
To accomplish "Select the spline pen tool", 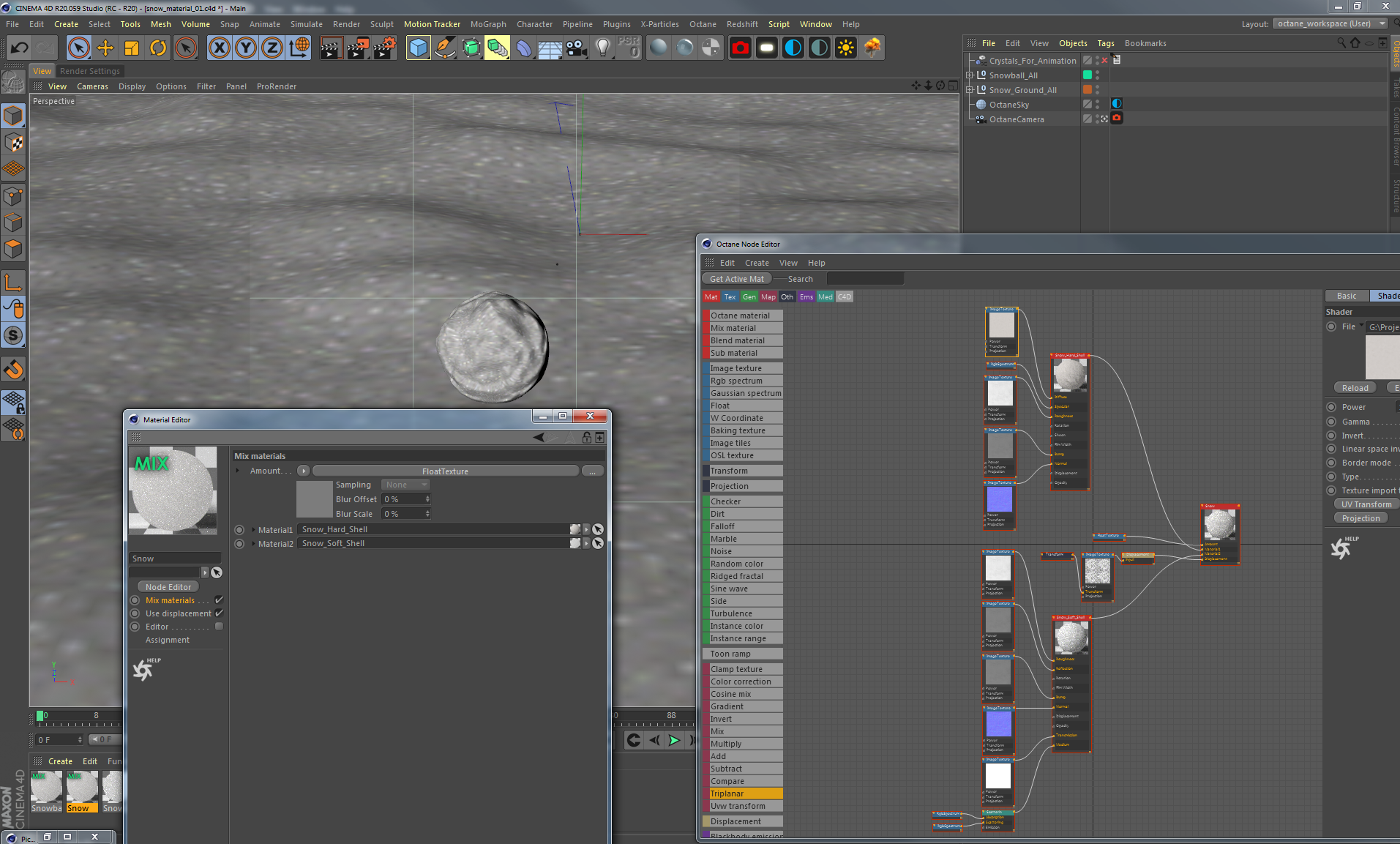I will (444, 48).
